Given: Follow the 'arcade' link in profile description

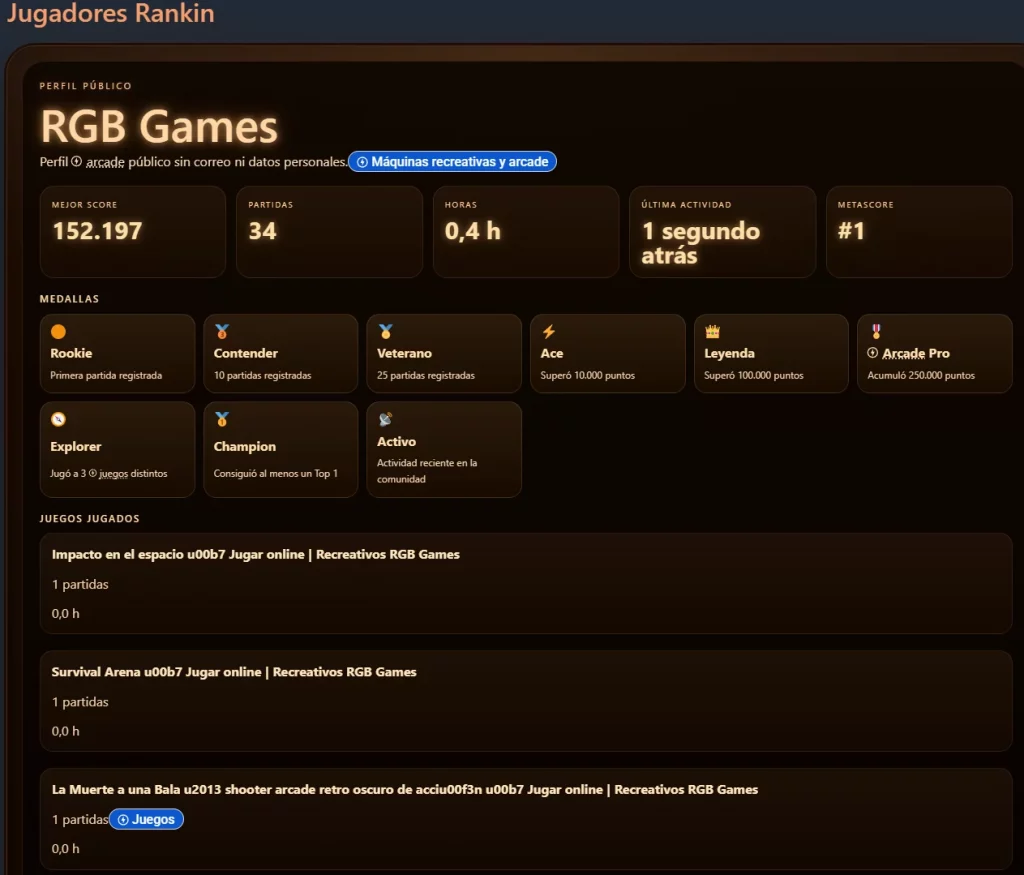Looking at the screenshot, I should click(105, 162).
